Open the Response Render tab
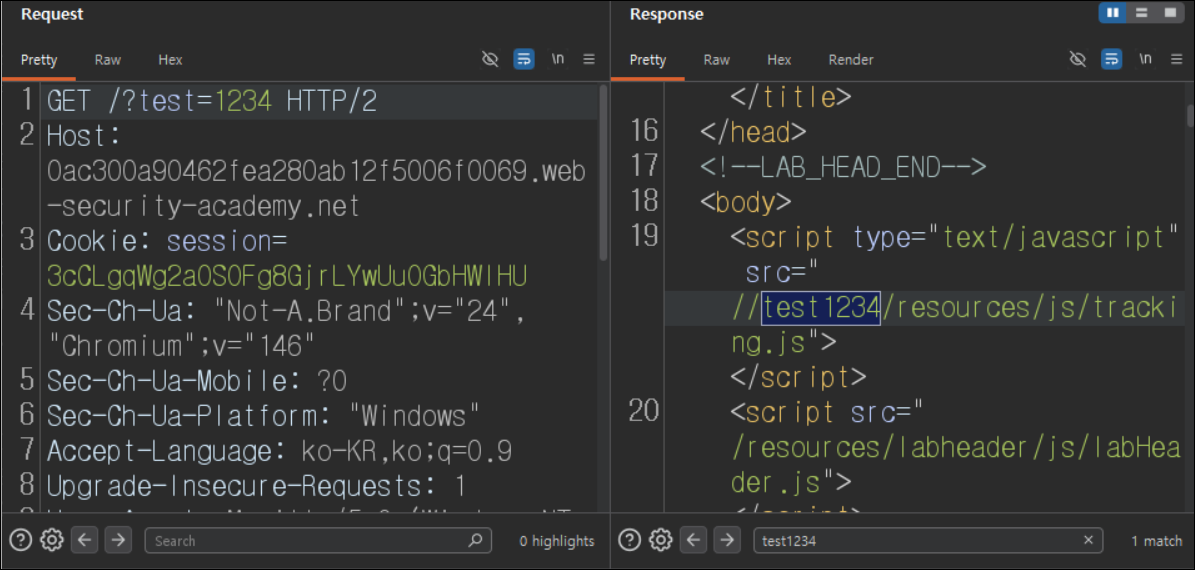1195x570 pixels. click(x=851, y=60)
